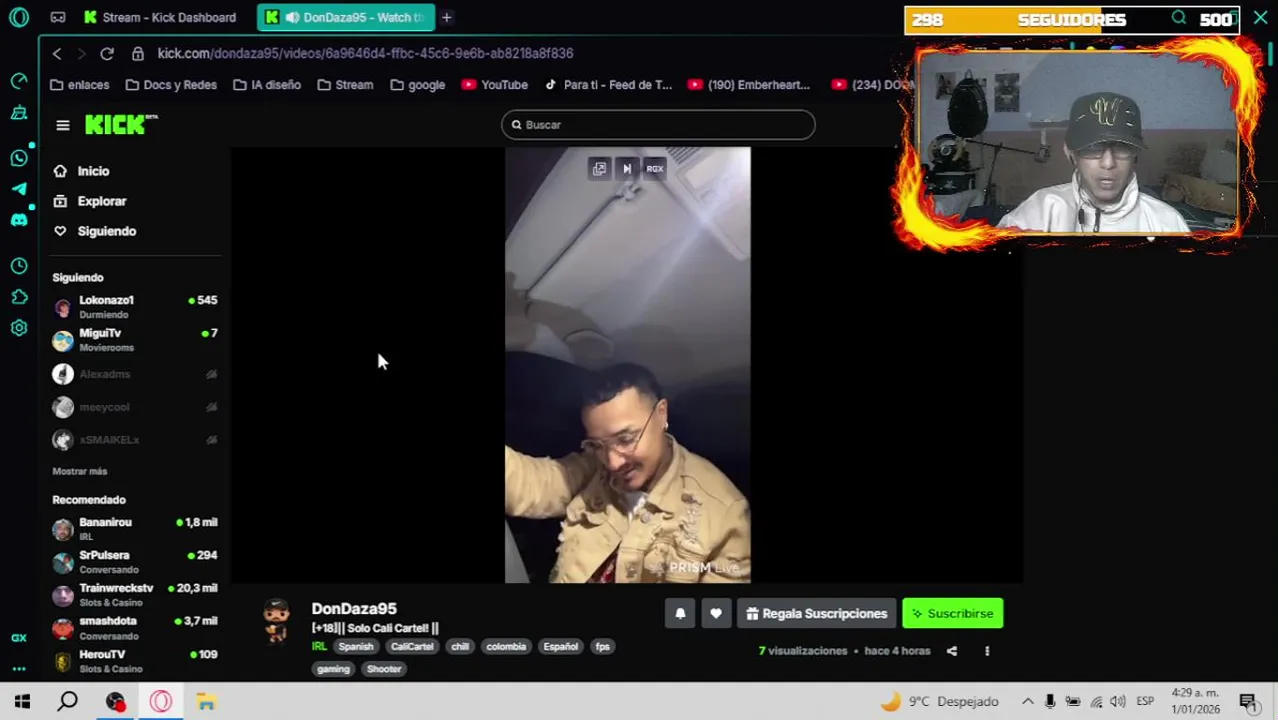Open MiguiTv channel in following list
This screenshot has width=1278, height=720.
click(x=135, y=340)
